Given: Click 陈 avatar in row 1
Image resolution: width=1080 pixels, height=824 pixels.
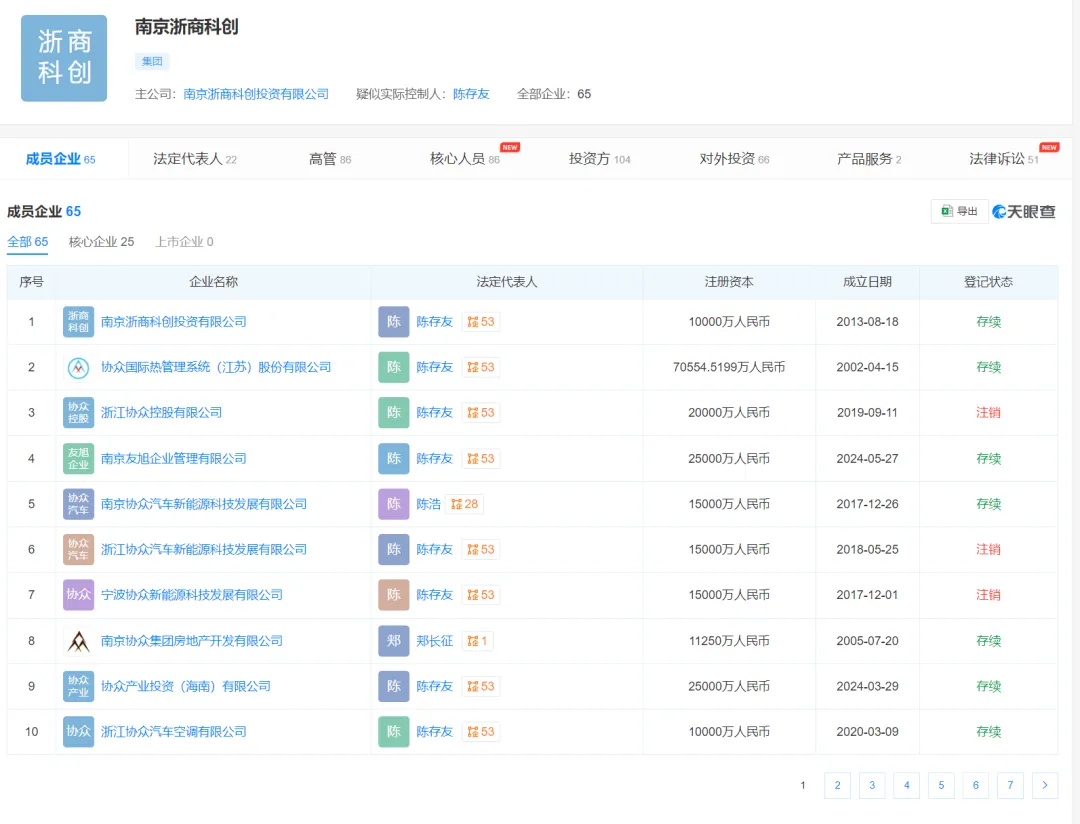Looking at the screenshot, I should pos(394,322).
